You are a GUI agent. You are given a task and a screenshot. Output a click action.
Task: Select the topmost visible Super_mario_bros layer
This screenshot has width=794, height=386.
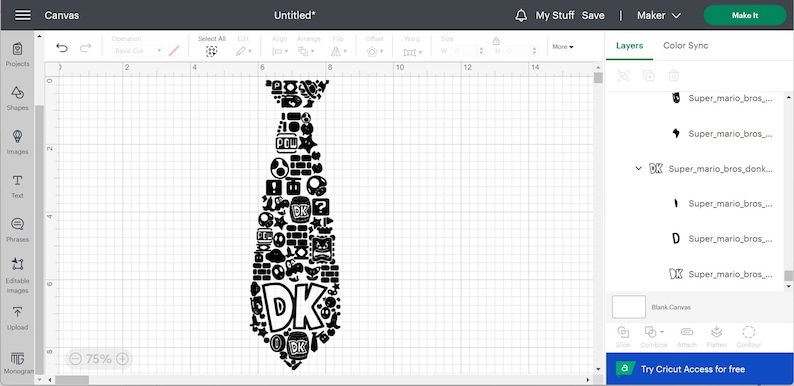tap(722, 98)
